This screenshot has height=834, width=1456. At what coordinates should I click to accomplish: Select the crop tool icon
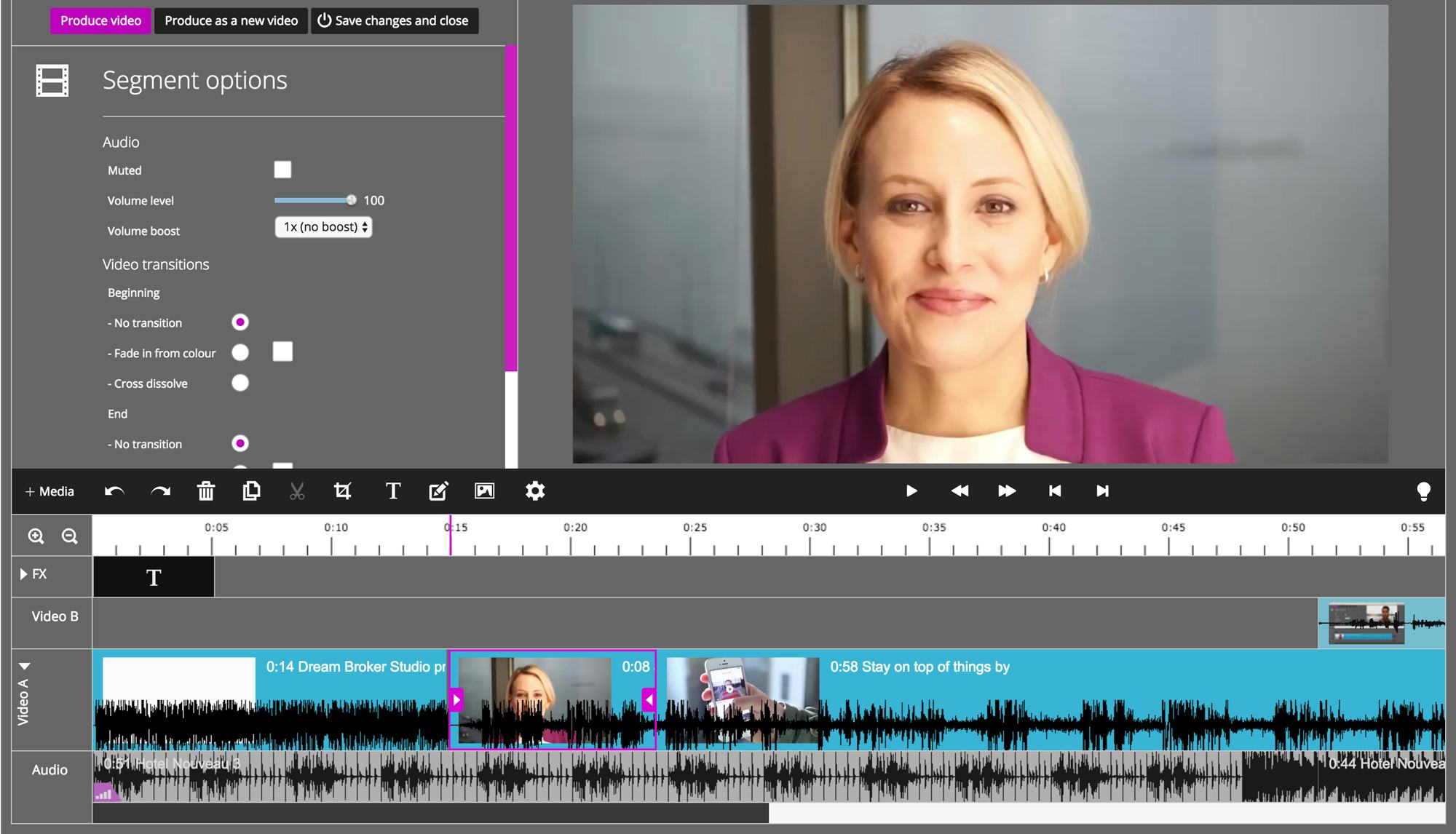[x=345, y=490]
